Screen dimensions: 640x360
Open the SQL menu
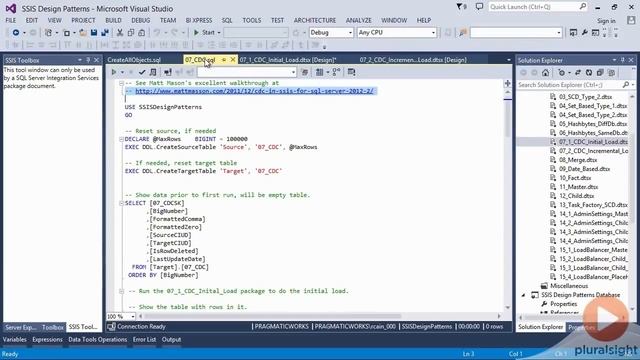tap(227, 20)
